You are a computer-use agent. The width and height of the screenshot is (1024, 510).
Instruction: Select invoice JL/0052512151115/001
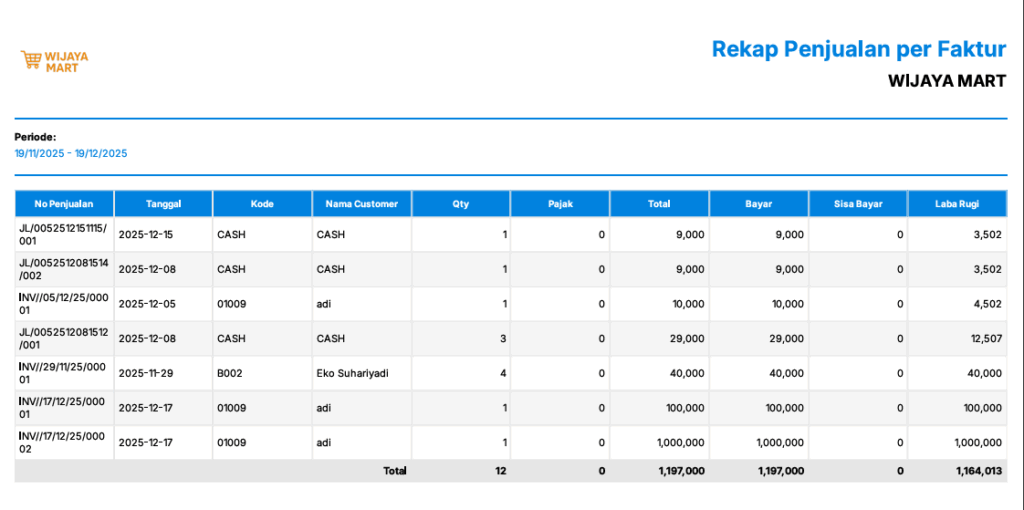pos(63,234)
